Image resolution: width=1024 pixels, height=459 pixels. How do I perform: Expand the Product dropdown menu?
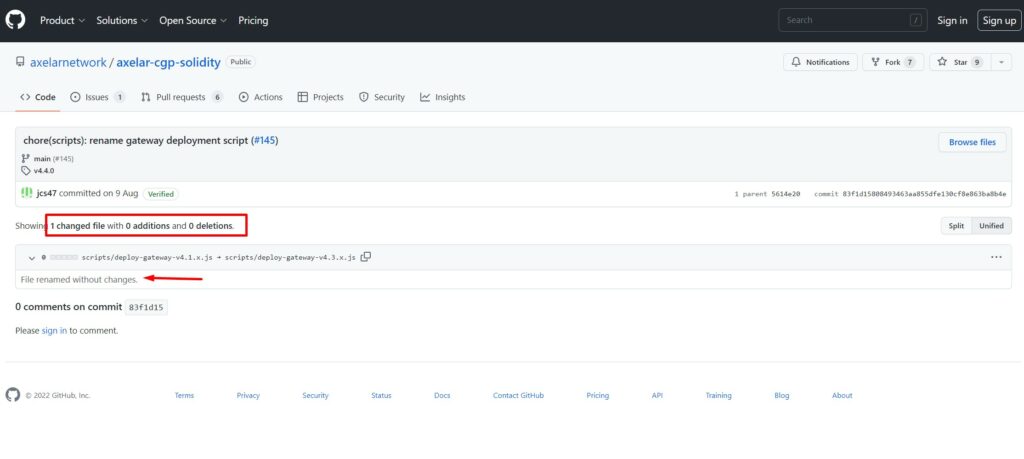pos(62,20)
